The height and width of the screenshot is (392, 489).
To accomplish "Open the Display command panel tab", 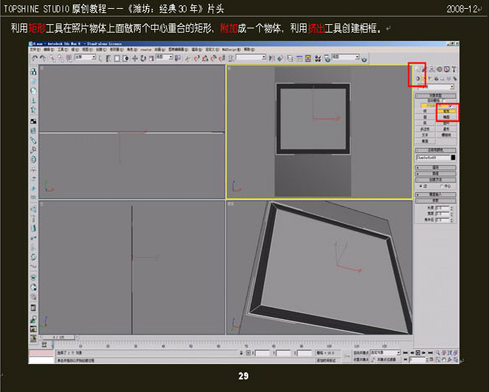I will pos(446,69).
